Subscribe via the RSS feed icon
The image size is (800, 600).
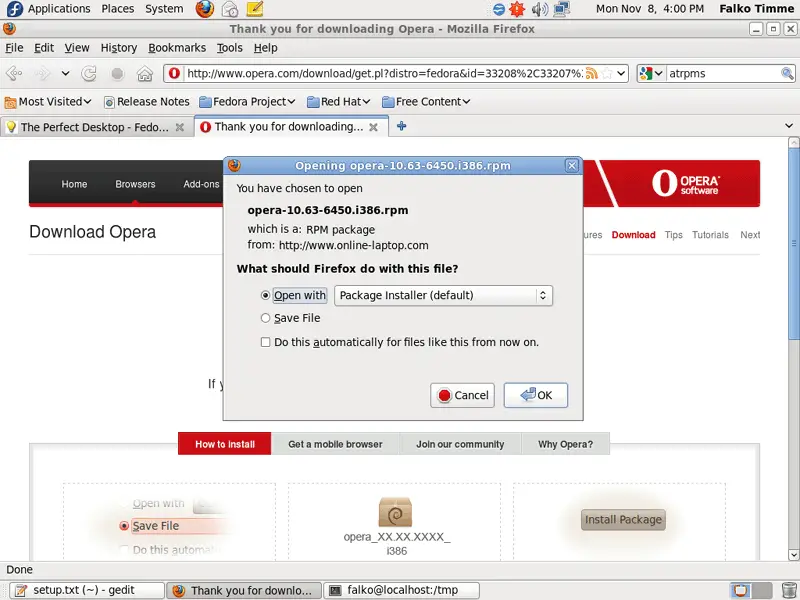(591, 73)
